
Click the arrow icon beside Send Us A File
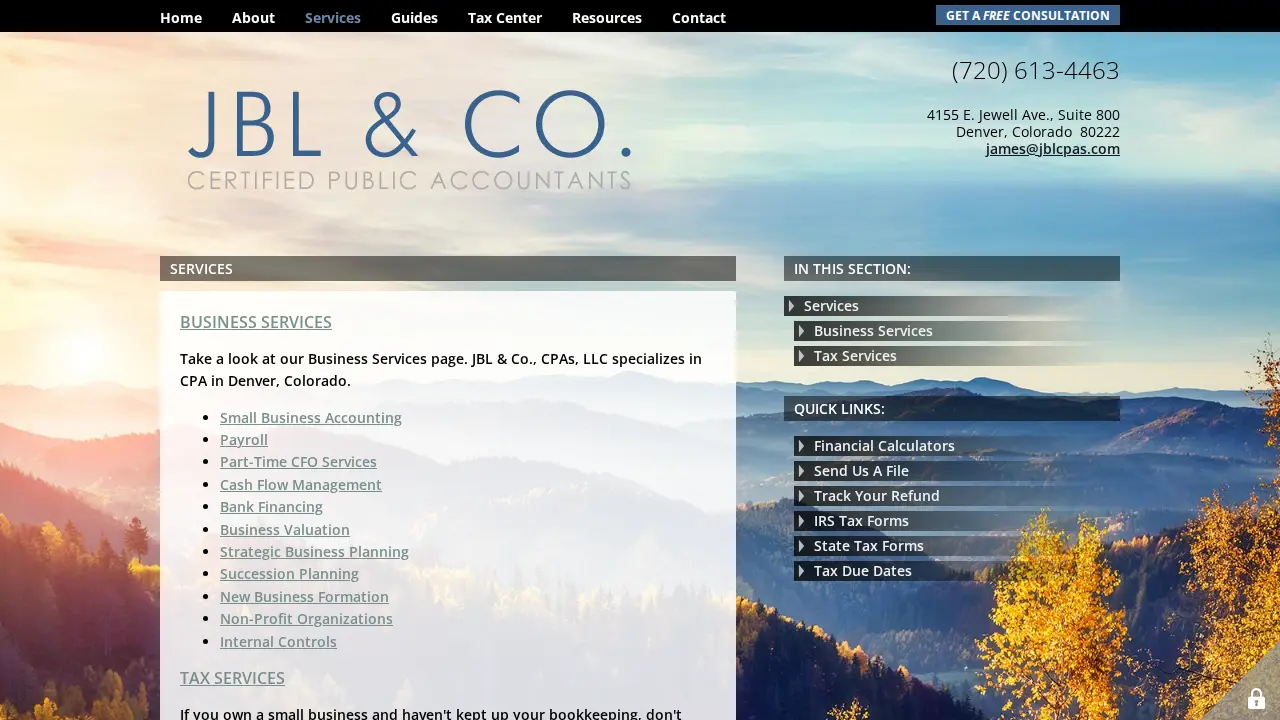(801, 471)
